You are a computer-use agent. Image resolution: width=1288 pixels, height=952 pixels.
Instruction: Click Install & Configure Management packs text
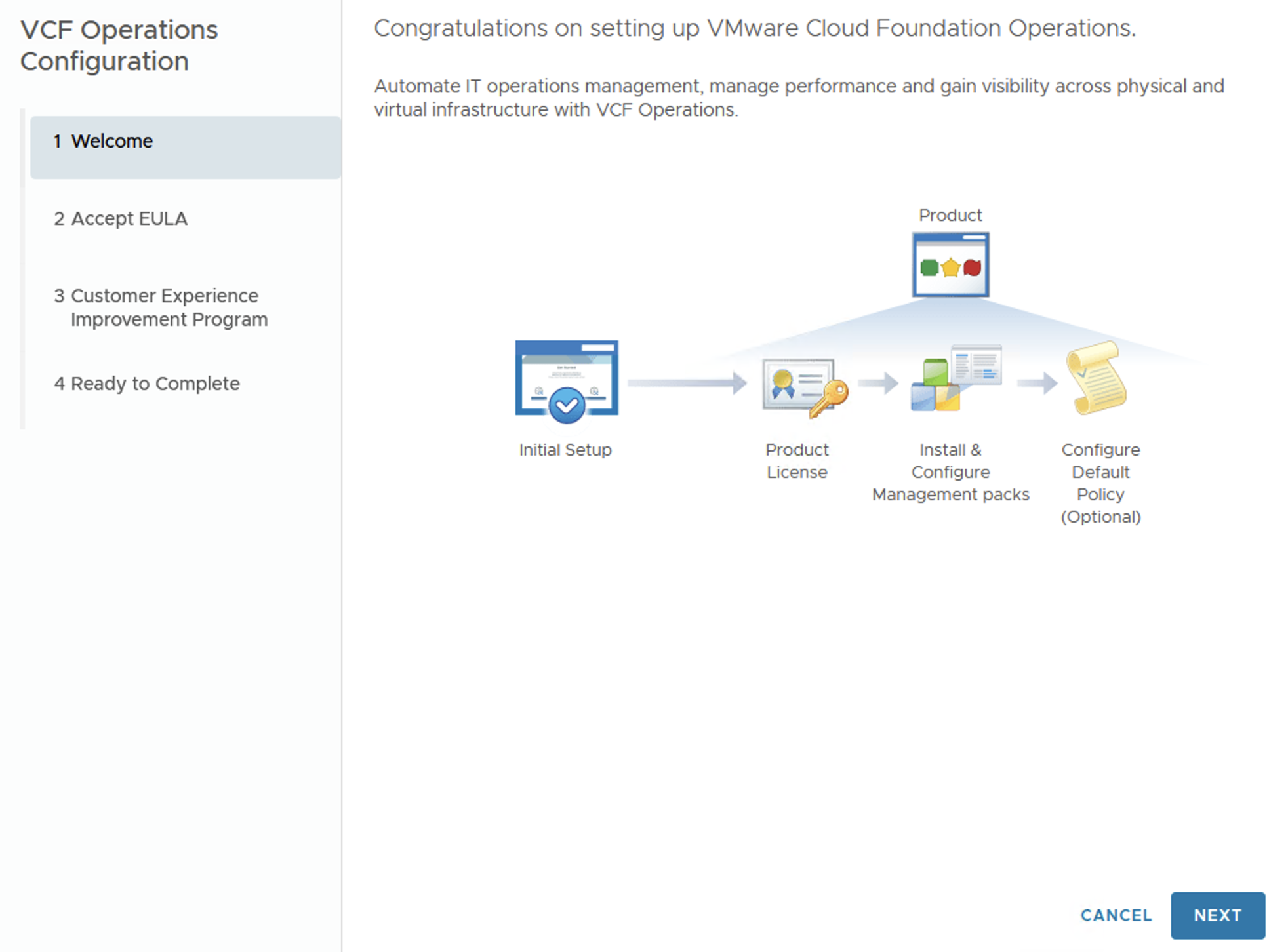point(950,472)
